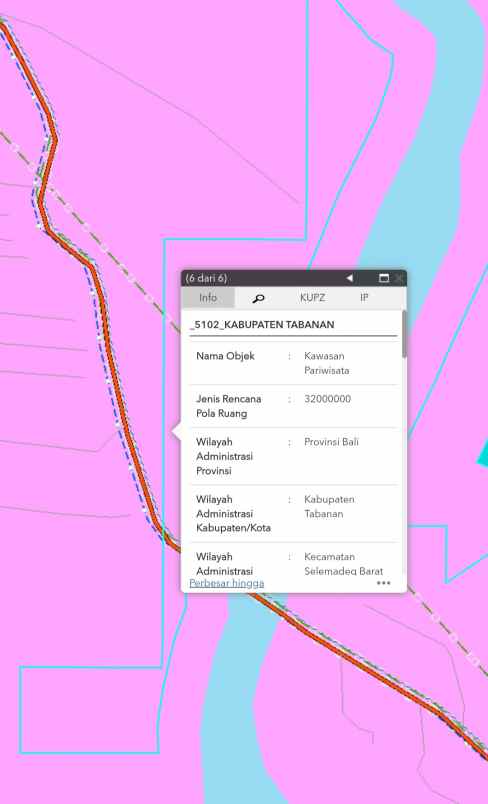Select the Kecamatan Selemadeg Barat value
This screenshot has height=804, width=488.
(343, 564)
